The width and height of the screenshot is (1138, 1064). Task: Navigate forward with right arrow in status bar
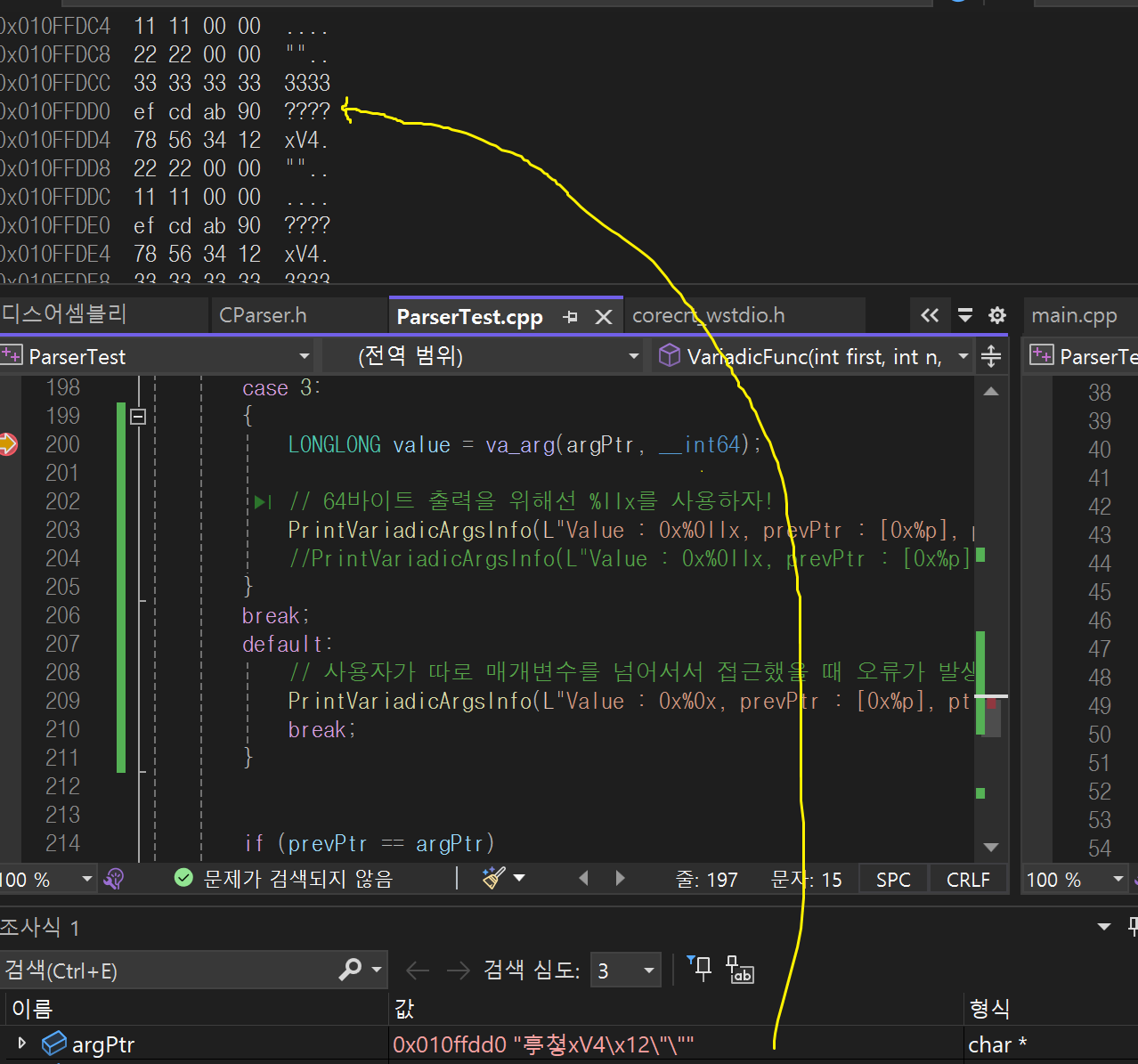pos(621,879)
